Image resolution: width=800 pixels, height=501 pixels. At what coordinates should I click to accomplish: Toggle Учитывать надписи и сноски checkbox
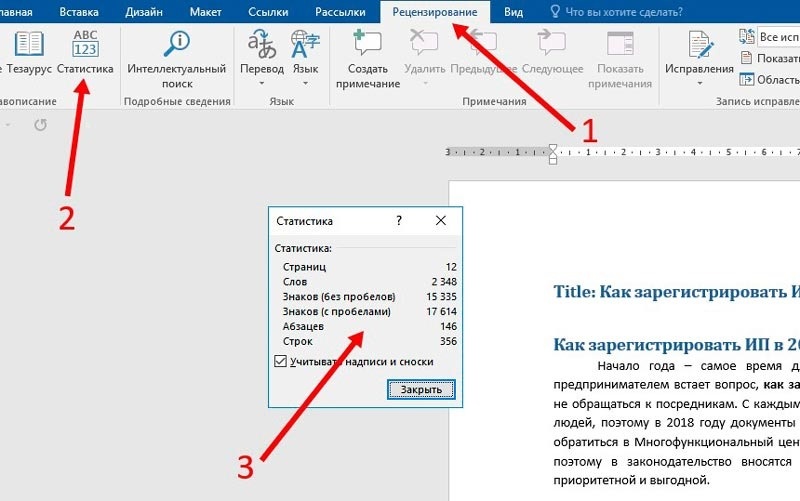[280, 361]
